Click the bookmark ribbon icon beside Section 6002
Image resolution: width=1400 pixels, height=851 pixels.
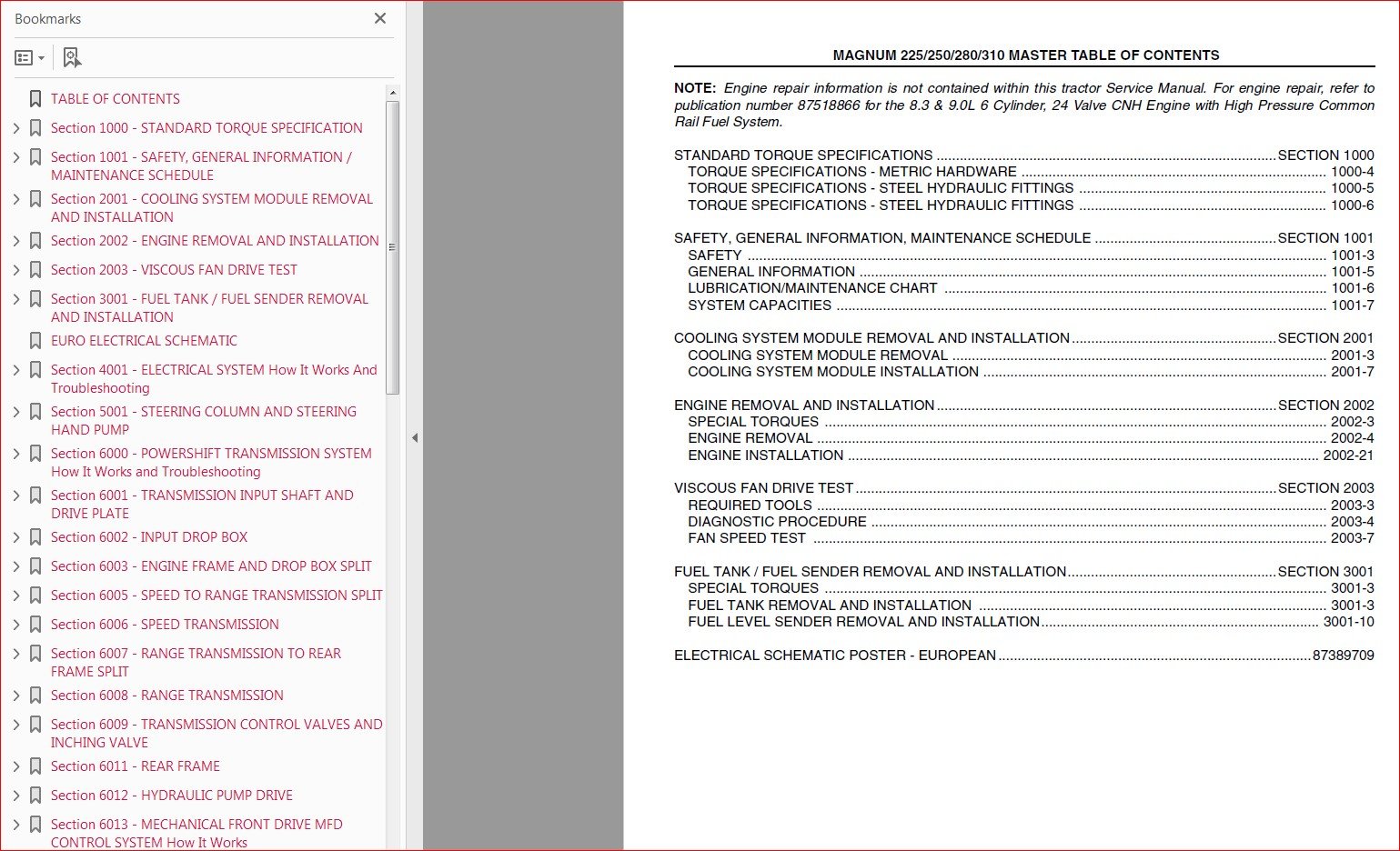35,537
